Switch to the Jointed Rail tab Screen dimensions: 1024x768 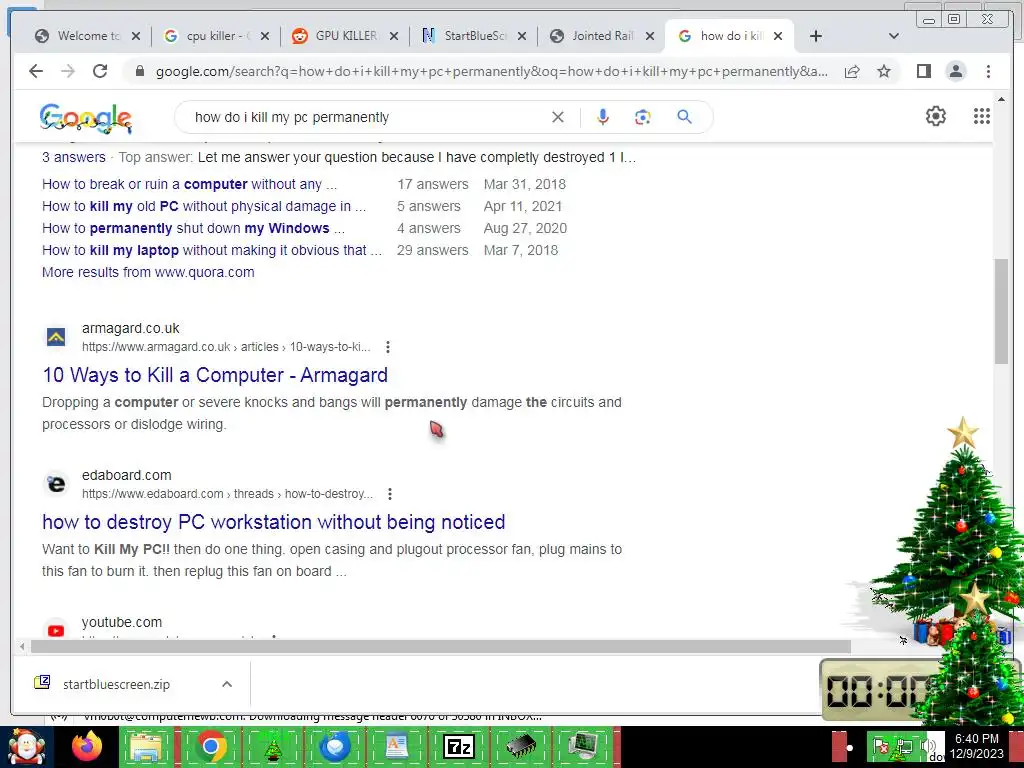[602, 36]
